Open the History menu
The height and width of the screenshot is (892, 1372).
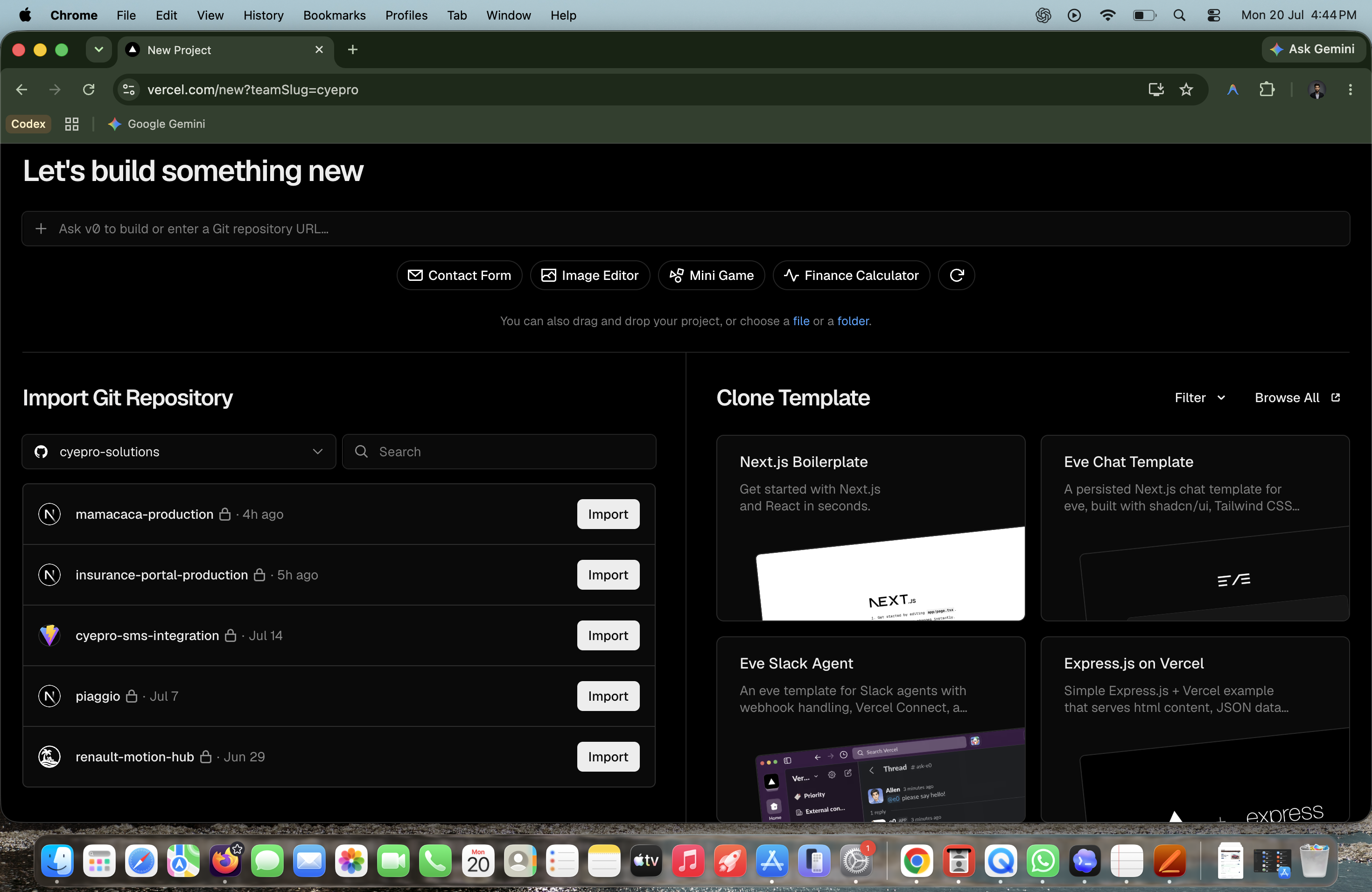pyautogui.click(x=264, y=15)
